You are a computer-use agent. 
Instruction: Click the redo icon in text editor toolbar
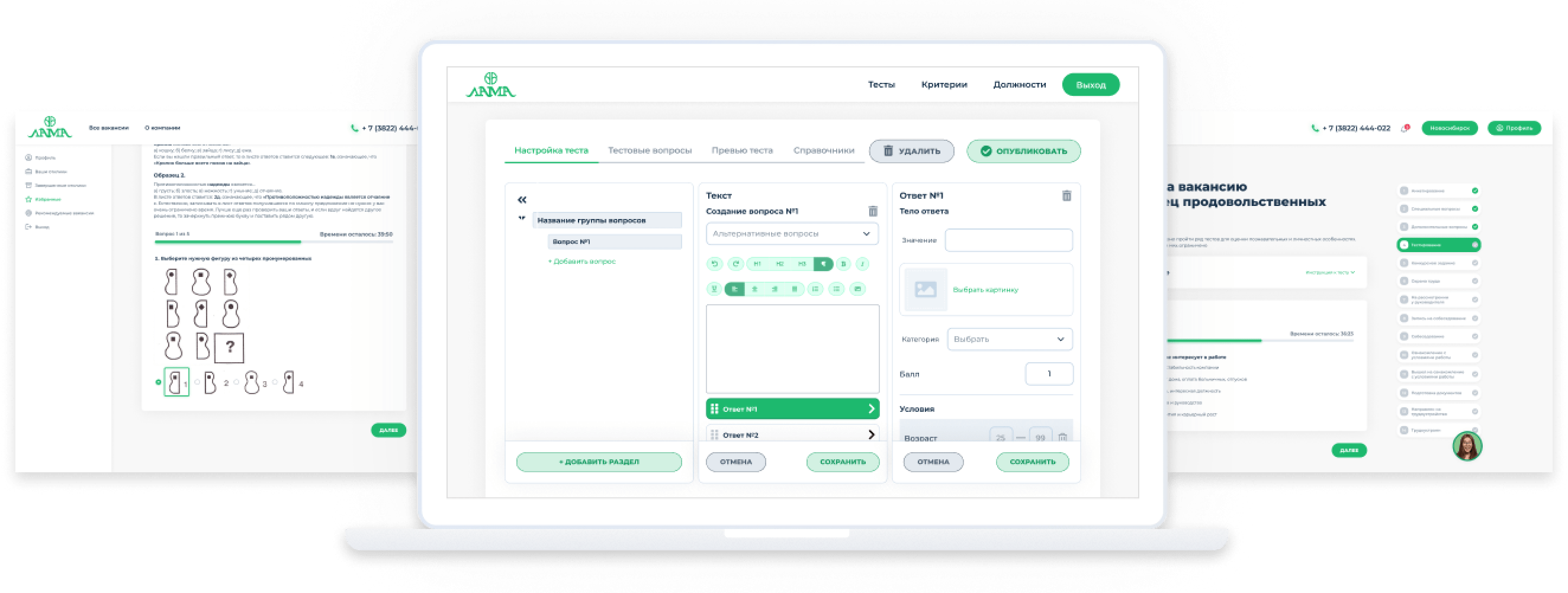[736, 264]
